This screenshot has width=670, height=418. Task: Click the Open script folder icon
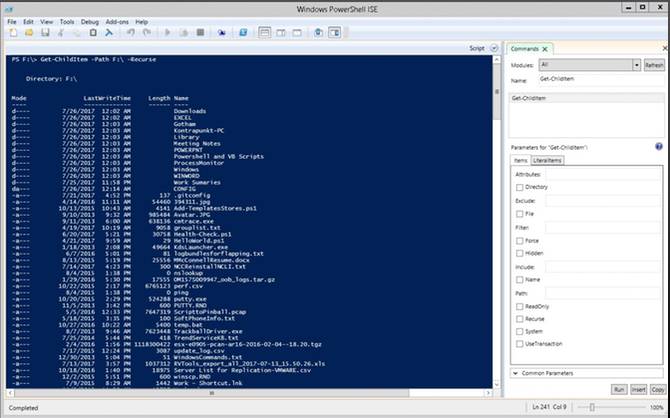point(29,33)
